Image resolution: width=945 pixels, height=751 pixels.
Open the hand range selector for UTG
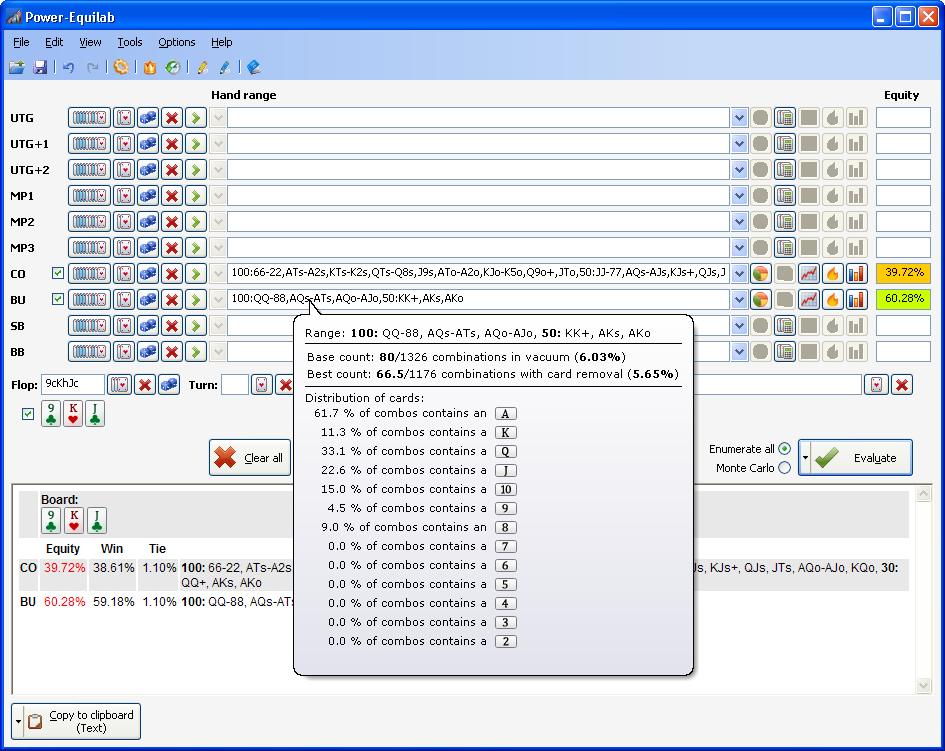(x=89, y=118)
